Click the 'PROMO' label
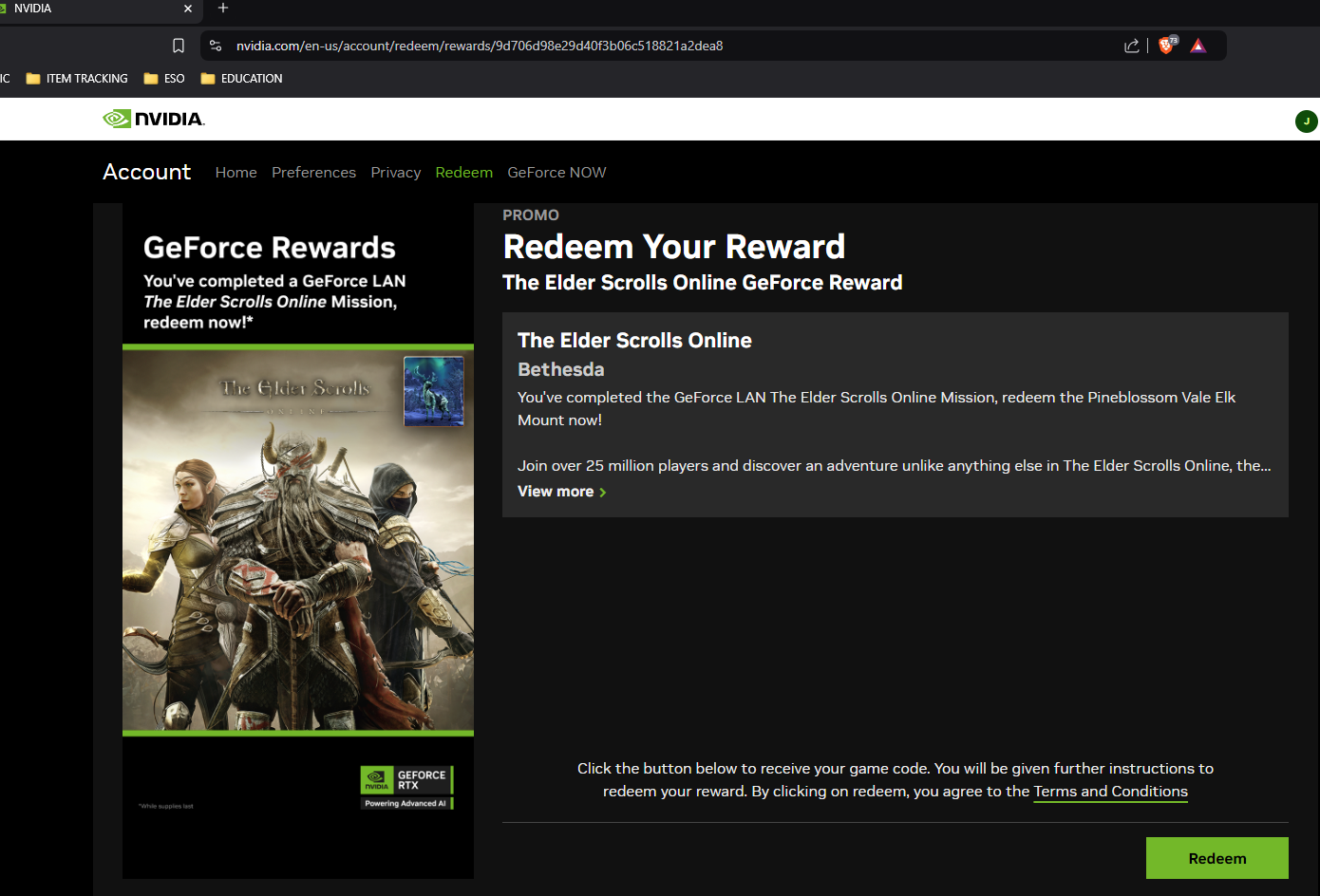 click(531, 215)
